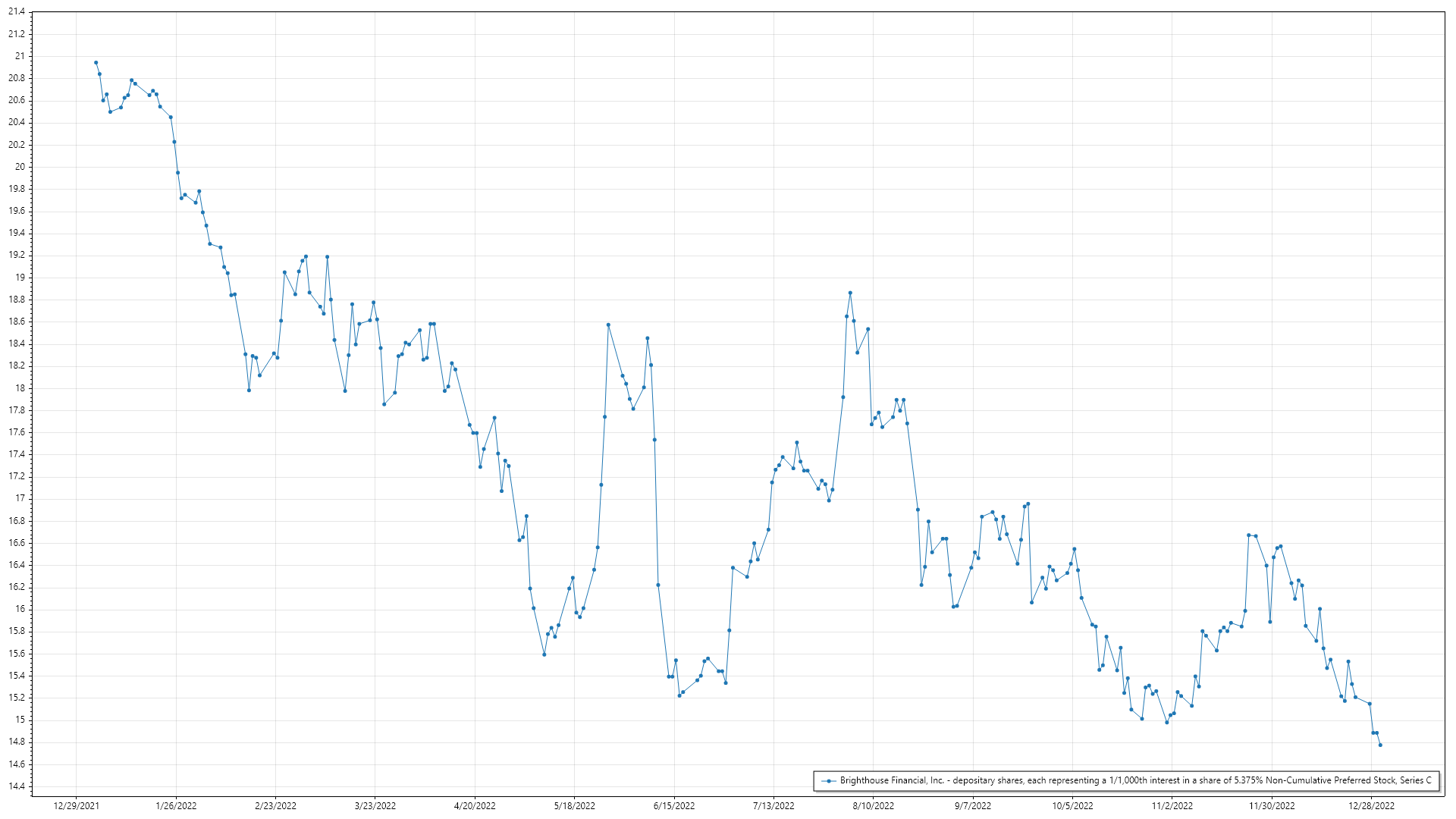This screenshot has height=819, width=1456.
Task: Click the 12/29/2021 x-axis date label
Action: click(76, 805)
